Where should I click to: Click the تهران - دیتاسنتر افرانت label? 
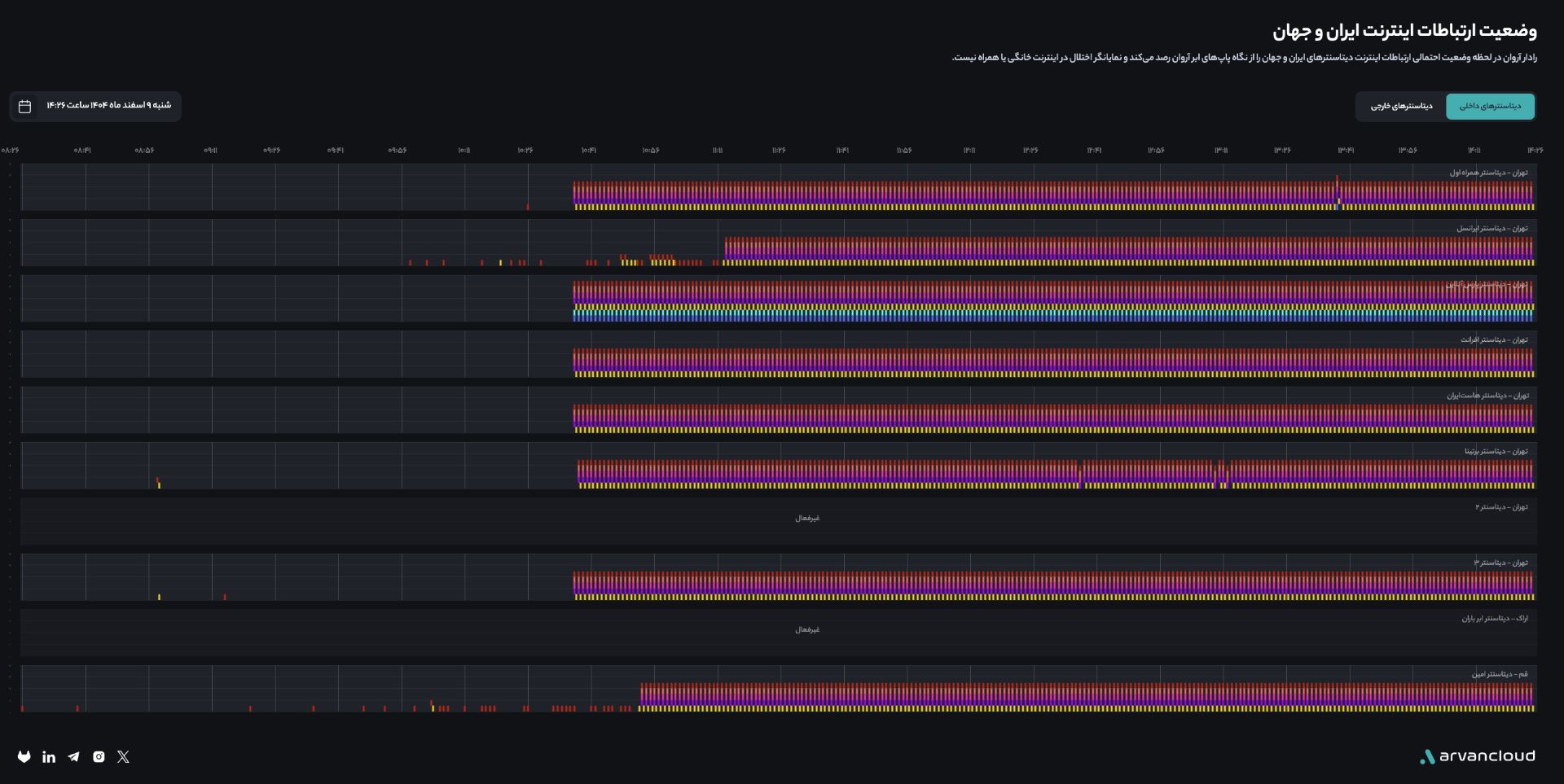1494,339
